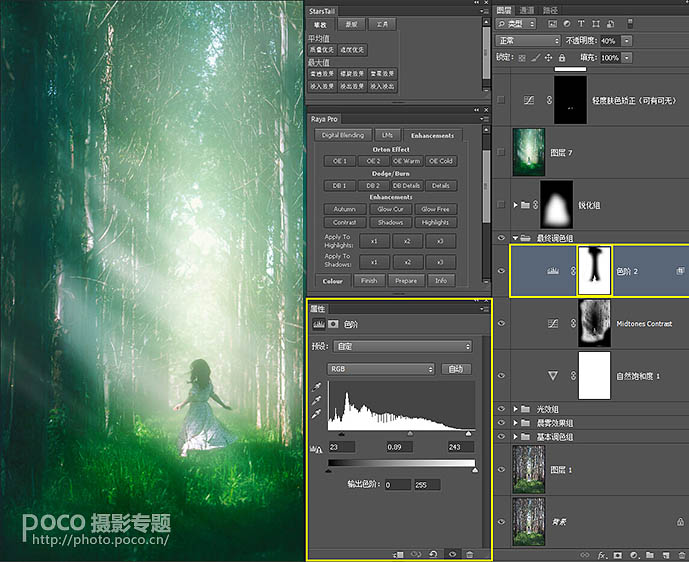Open the Digital Blending tab in Raya Pro

tap(343, 135)
